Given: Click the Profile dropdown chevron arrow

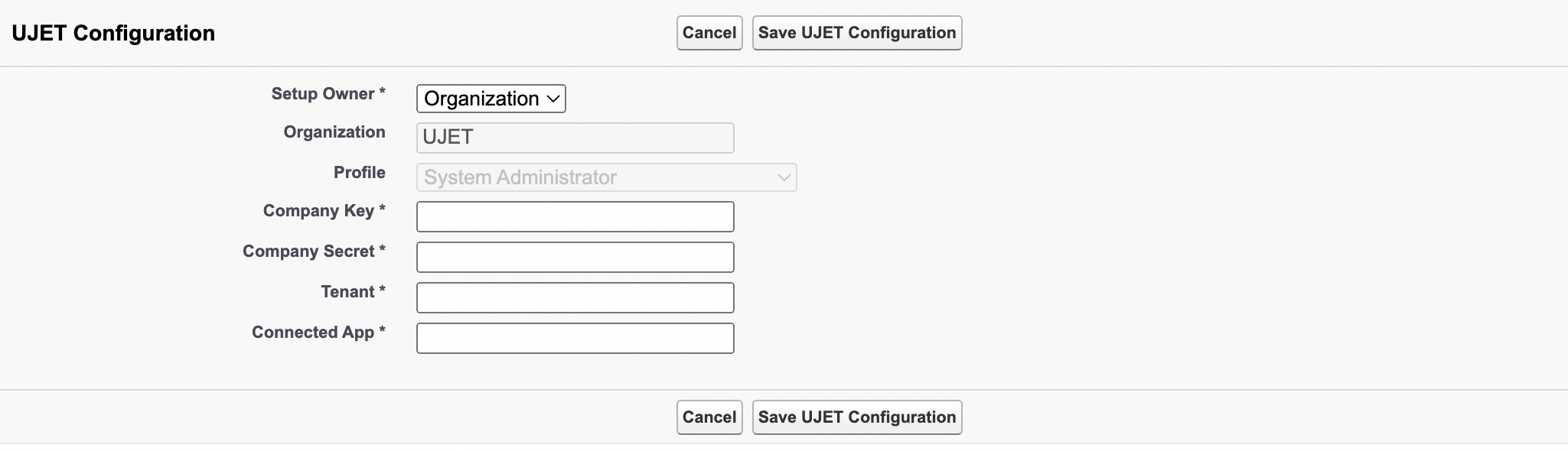Looking at the screenshot, I should pos(784,177).
